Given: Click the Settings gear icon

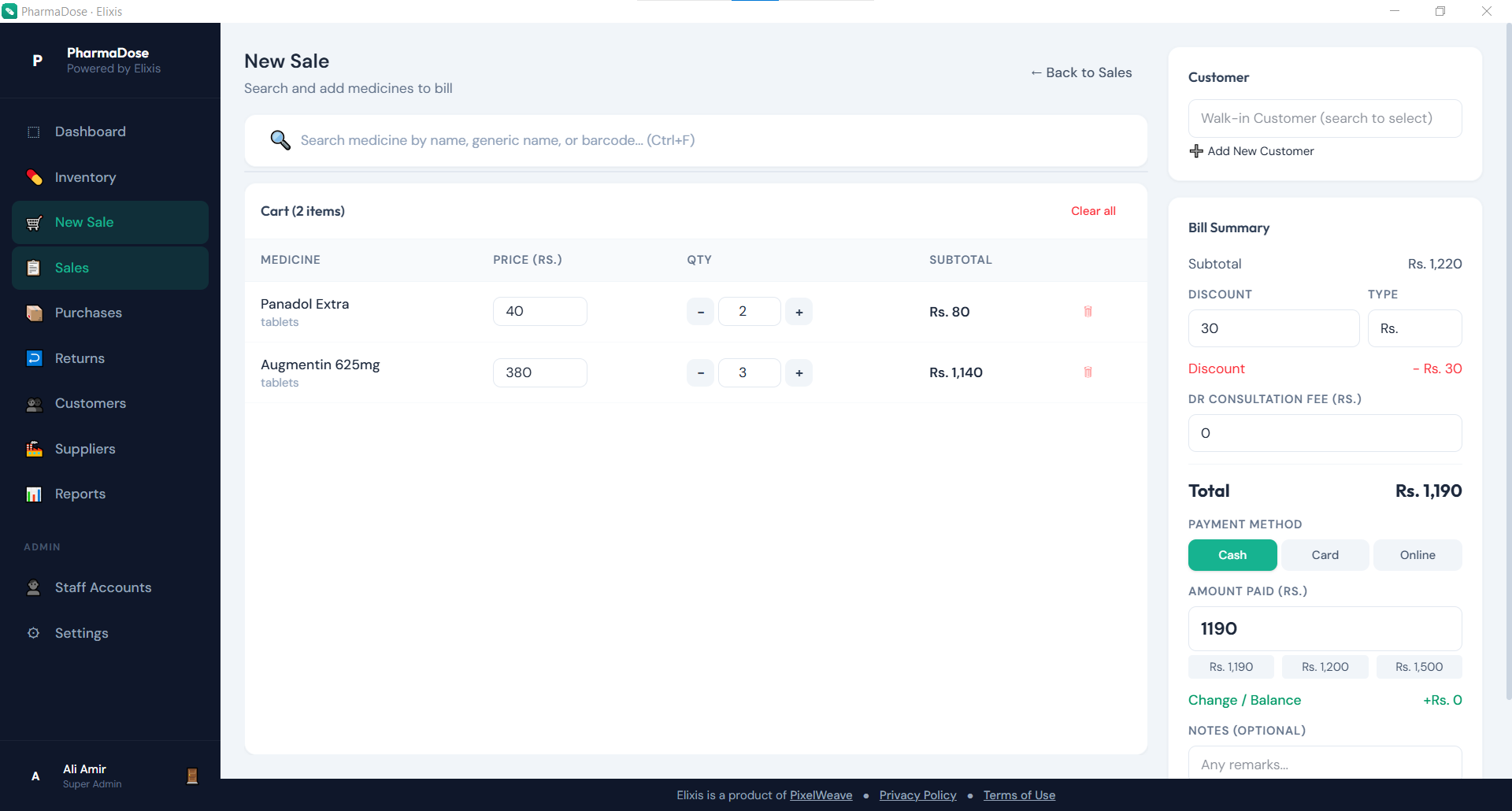Looking at the screenshot, I should pos(34,633).
